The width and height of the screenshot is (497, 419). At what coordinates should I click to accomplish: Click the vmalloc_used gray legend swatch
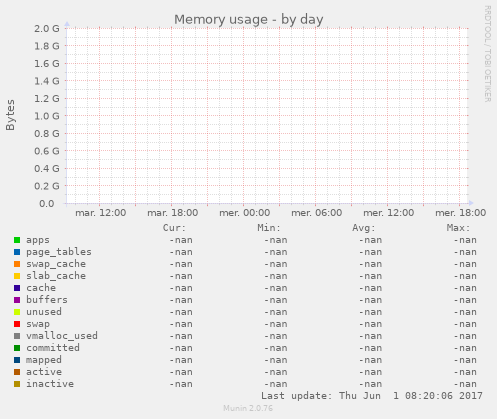pos(17,336)
